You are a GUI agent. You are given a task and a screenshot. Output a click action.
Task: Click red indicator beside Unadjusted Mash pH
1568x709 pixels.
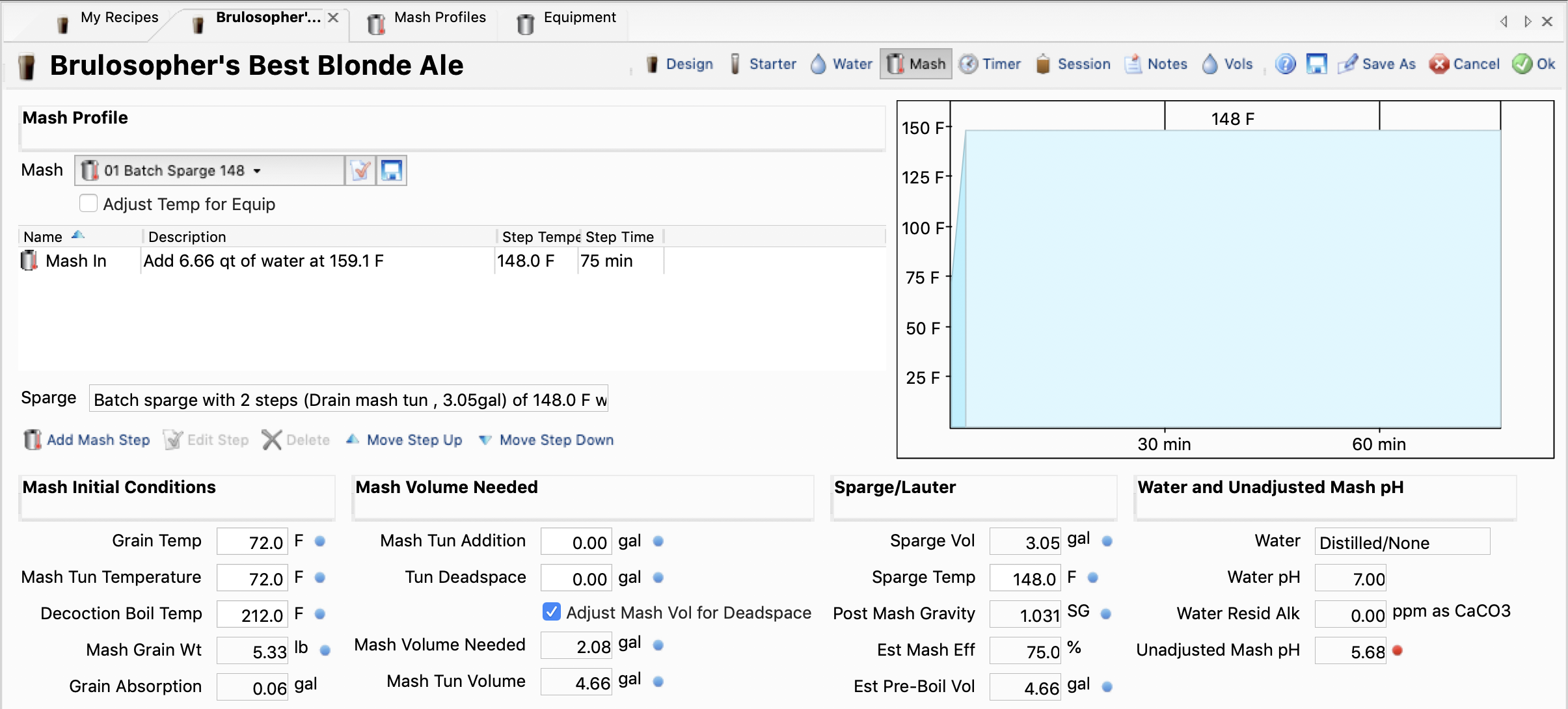click(x=1398, y=650)
